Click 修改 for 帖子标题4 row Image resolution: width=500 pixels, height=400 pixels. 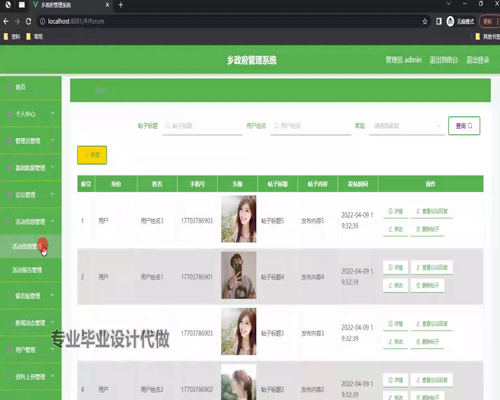(x=395, y=286)
